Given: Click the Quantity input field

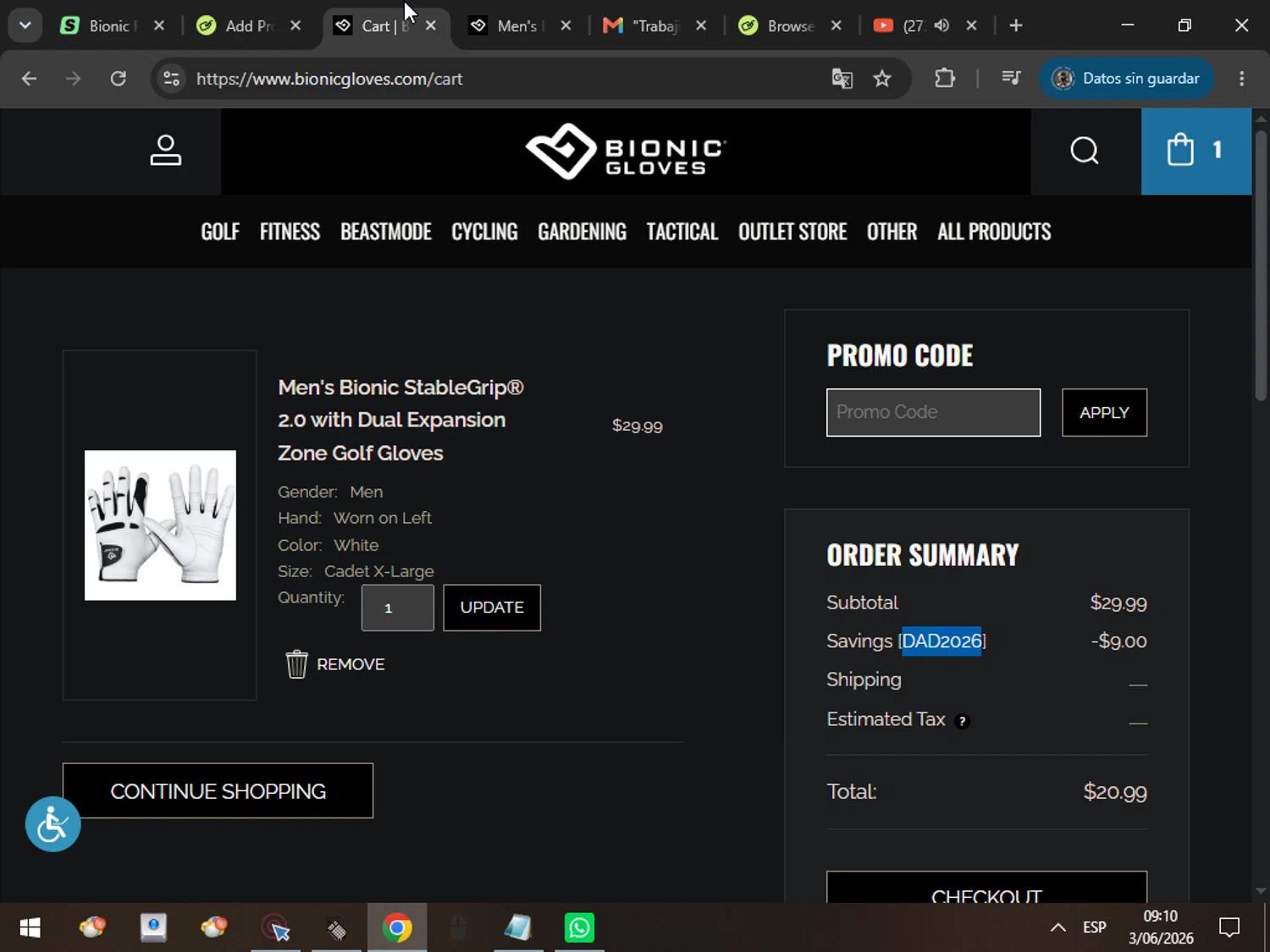Looking at the screenshot, I should tap(398, 608).
